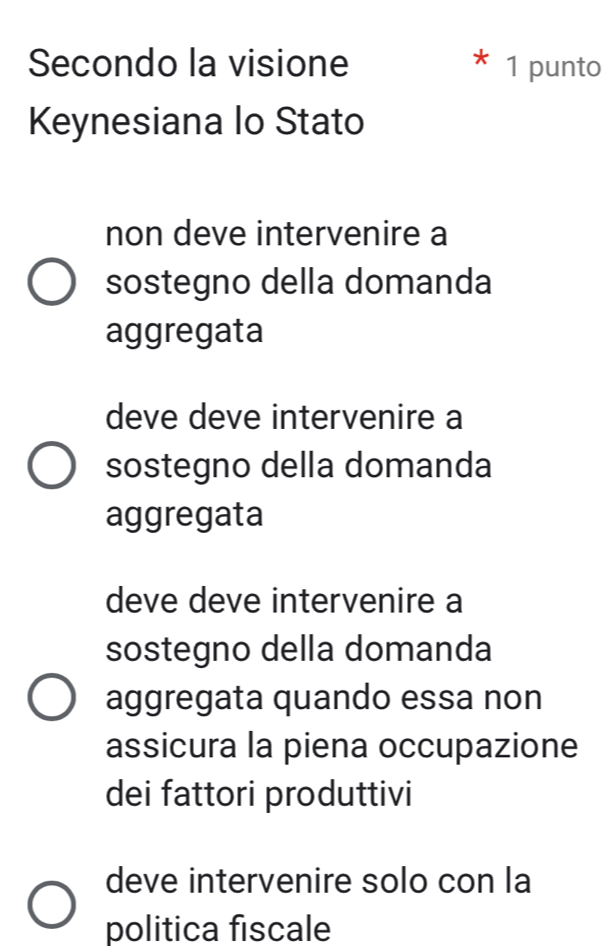Select the 'non deve intervenire' radio button
This screenshot has height=946, width=607.
click(50, 283)
